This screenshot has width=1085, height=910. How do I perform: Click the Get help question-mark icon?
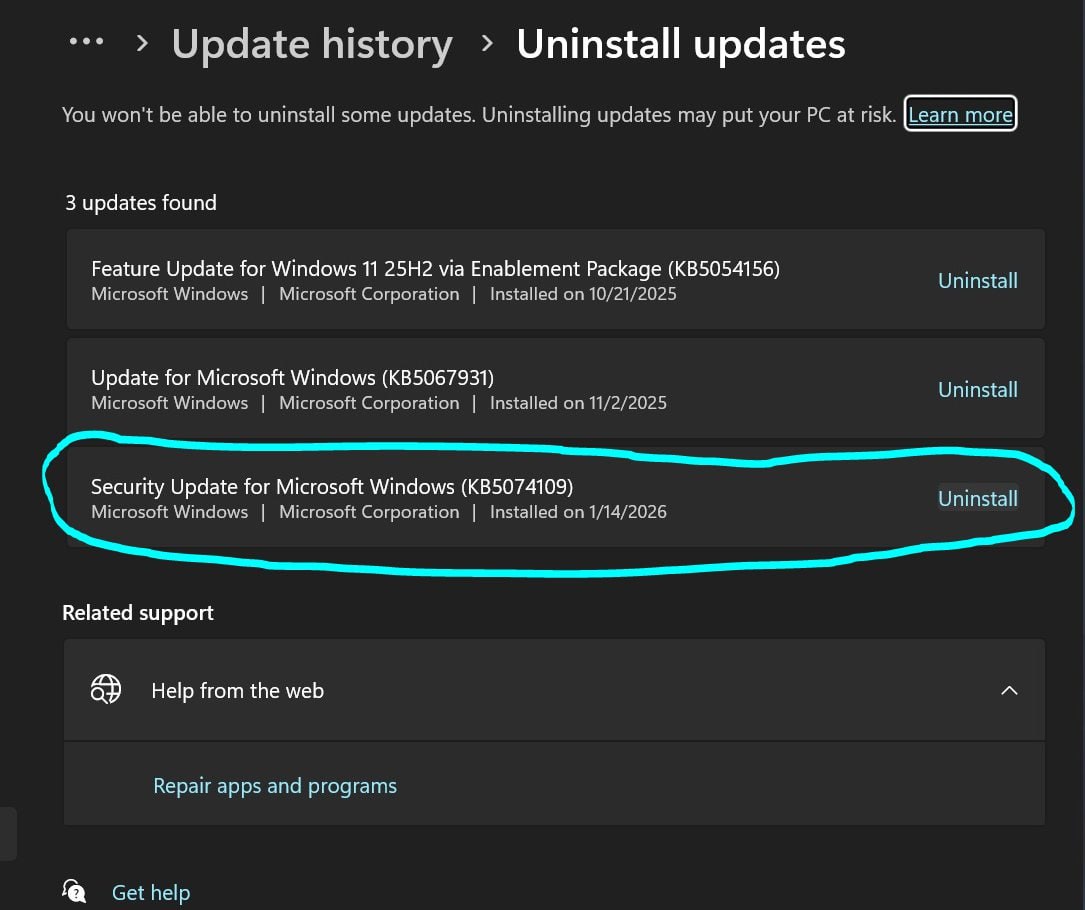point(75,890)
